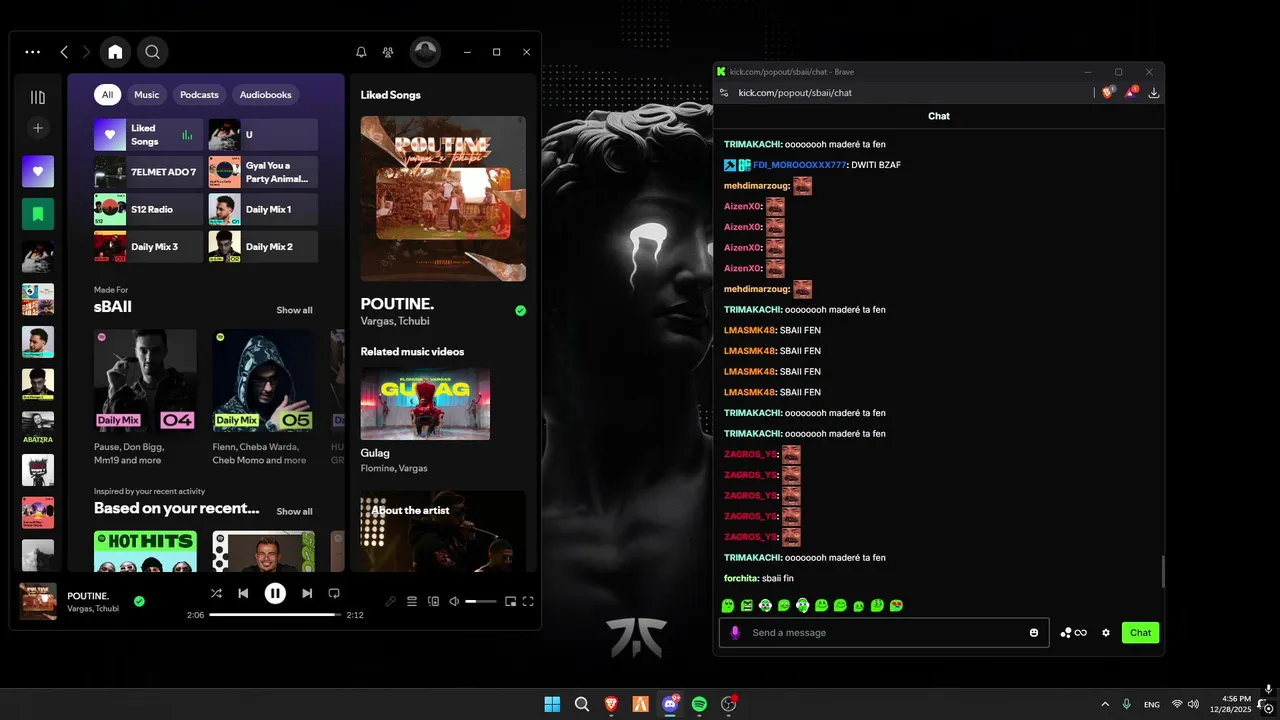Open the Spotify three-dot menu

tap(33, 52)
